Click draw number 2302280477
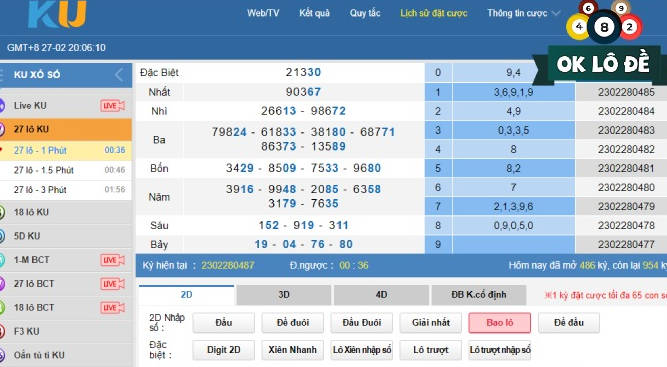667x367 pixels. click(x=626, y=245)
